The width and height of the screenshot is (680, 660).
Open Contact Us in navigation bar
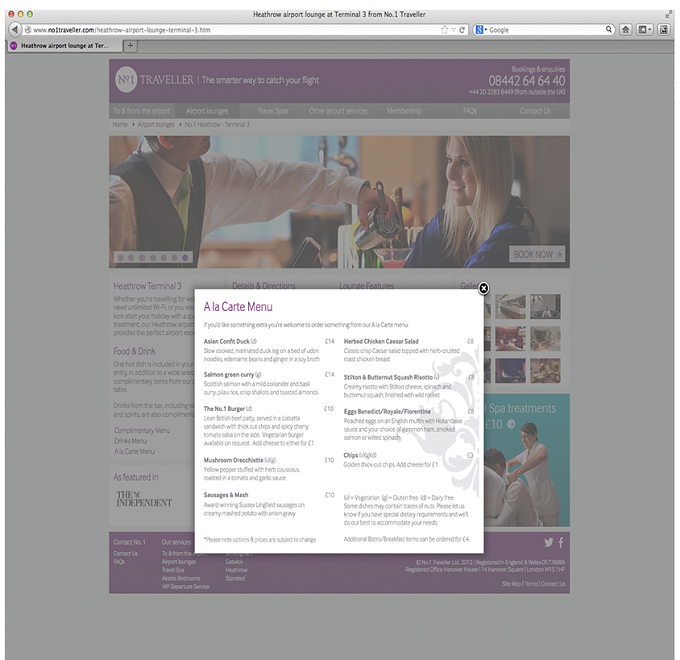[535, 111]
